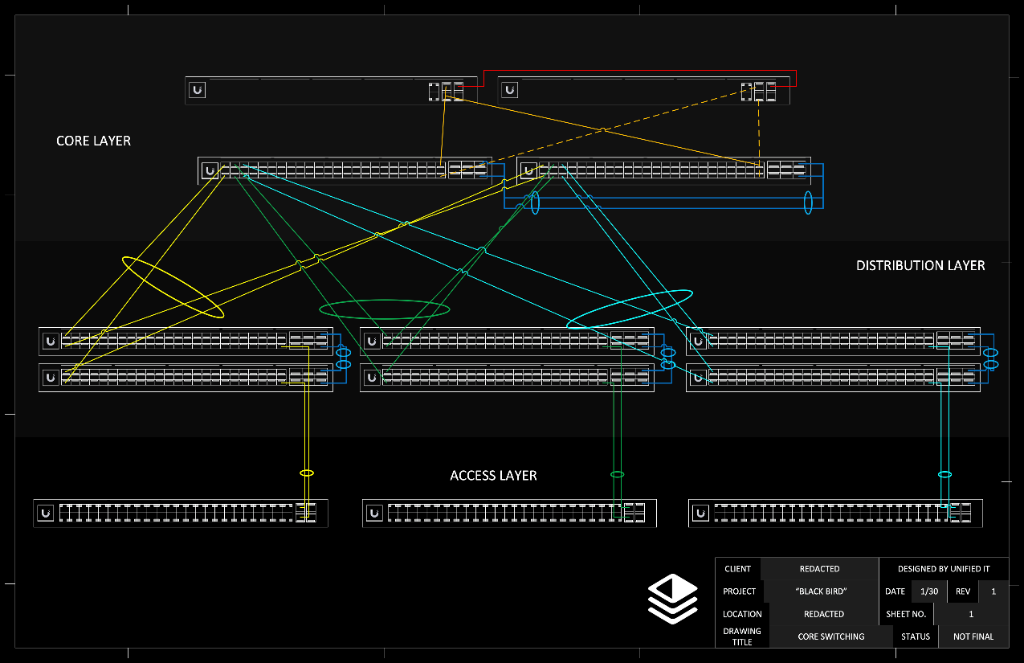Click the STATUS label
This screenshot has width=1024, height=663.
coord(916,637)
